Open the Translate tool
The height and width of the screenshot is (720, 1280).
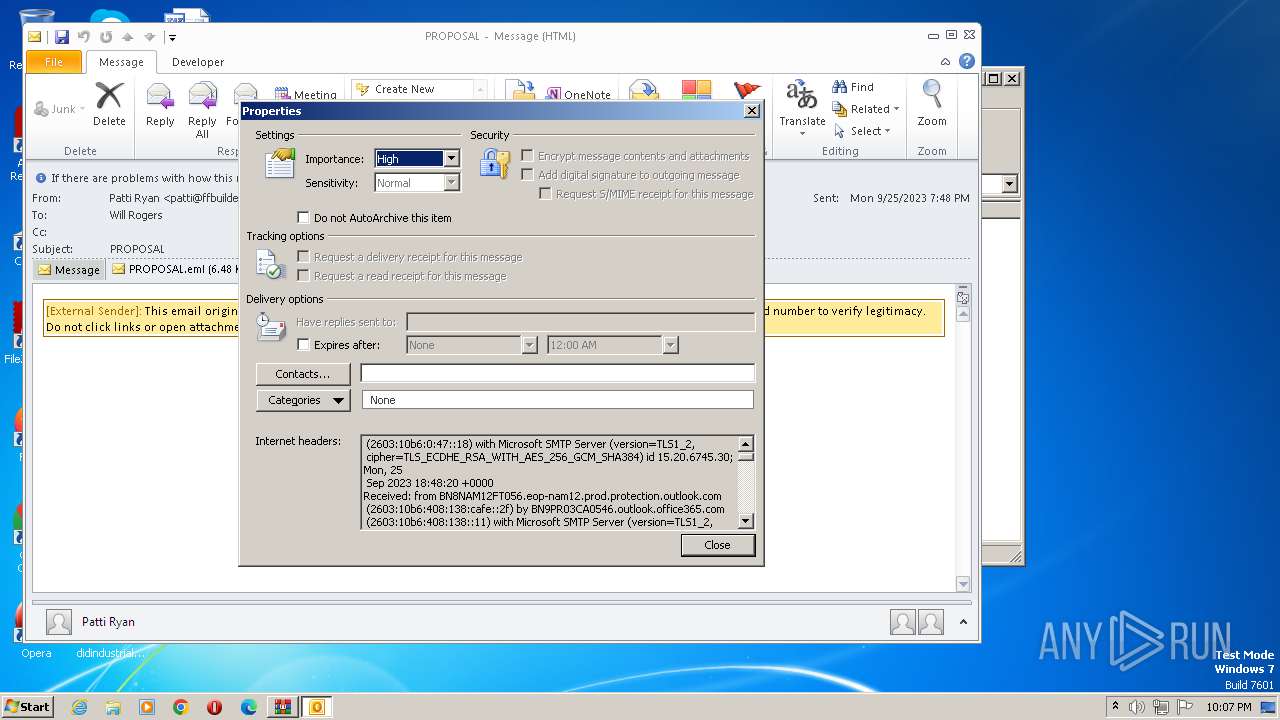pos(802,108)
